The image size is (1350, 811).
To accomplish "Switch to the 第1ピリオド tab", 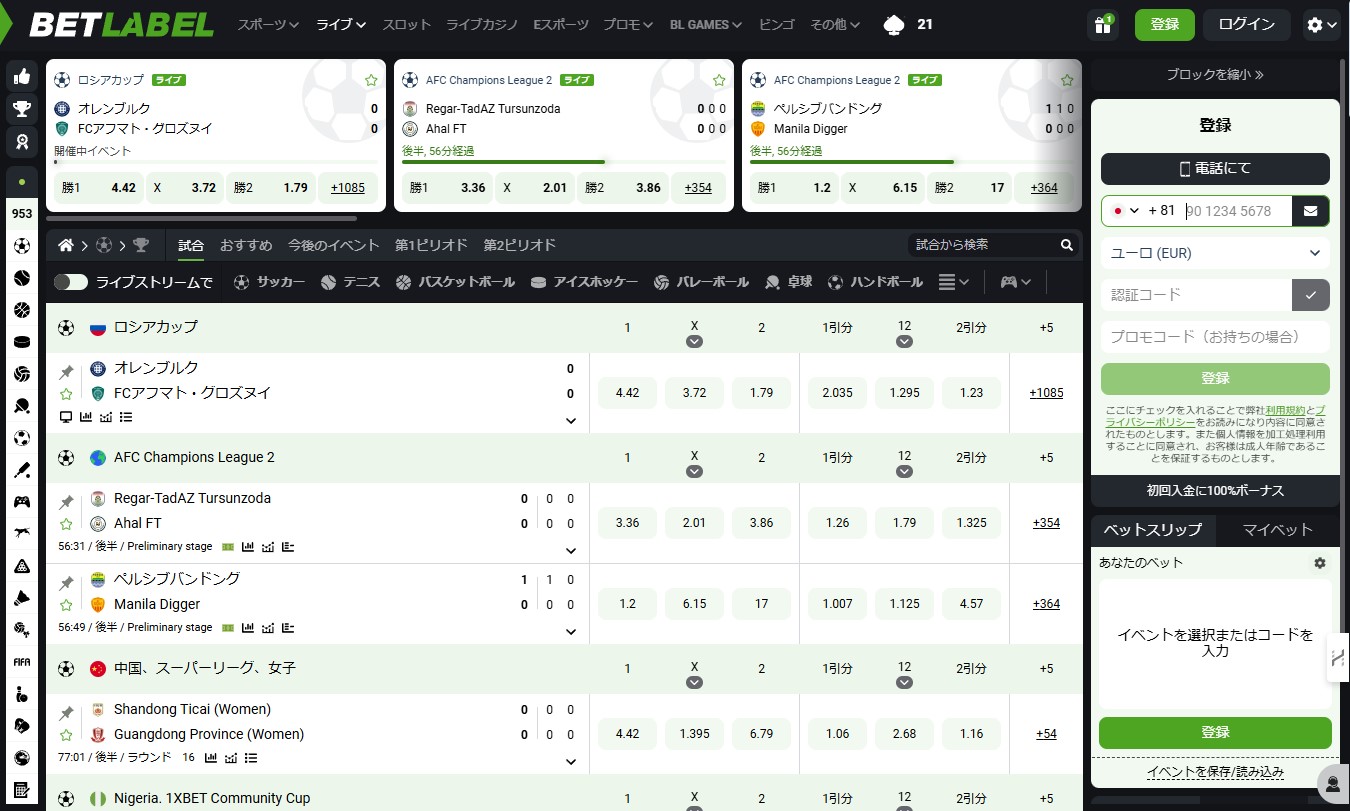I will [x=431, y=245].
